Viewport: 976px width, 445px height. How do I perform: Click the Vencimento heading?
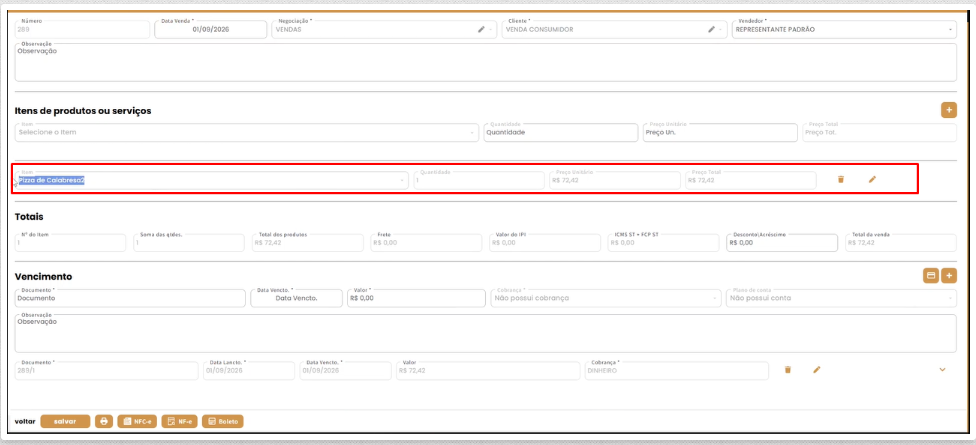click(x=44, y=276)
